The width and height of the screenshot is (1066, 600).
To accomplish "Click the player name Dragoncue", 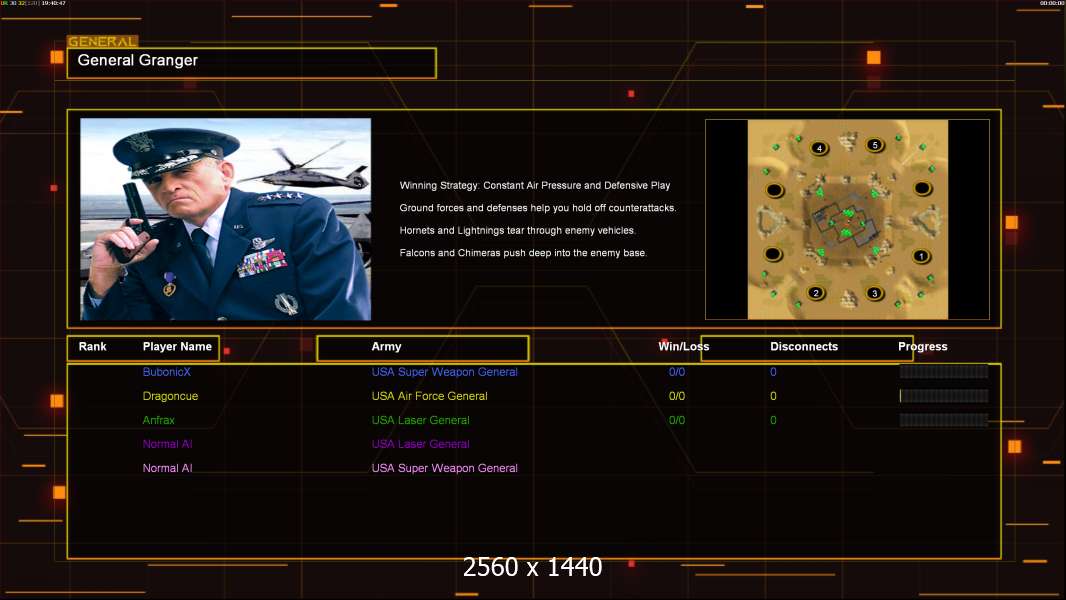I will coord(170,396).
